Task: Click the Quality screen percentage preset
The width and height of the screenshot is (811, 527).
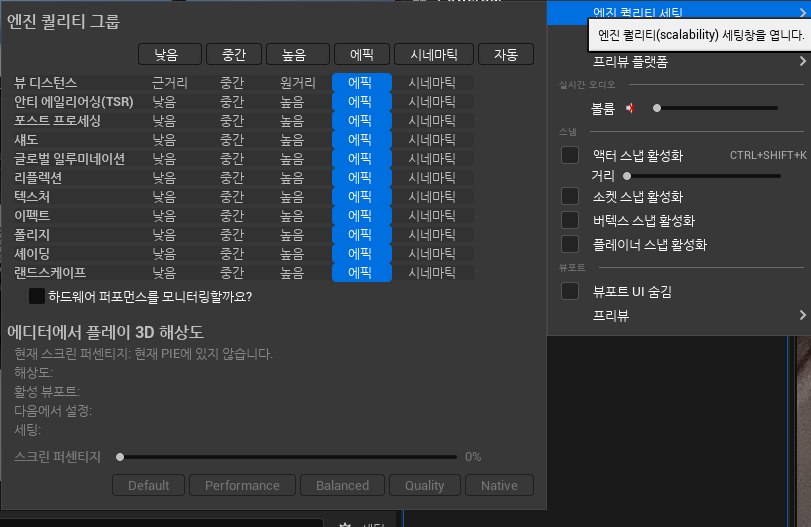Action: (x=425, y=485)
